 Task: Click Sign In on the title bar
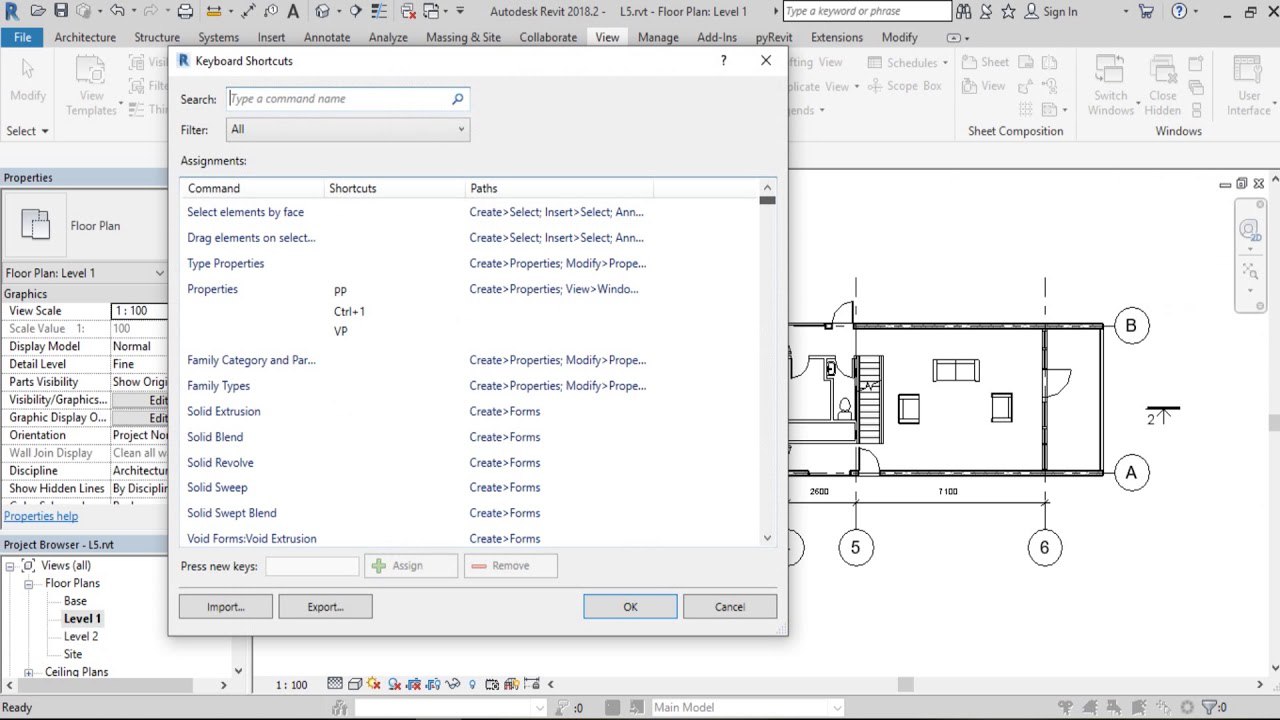pyautogui.click(x=1060, y=12)
